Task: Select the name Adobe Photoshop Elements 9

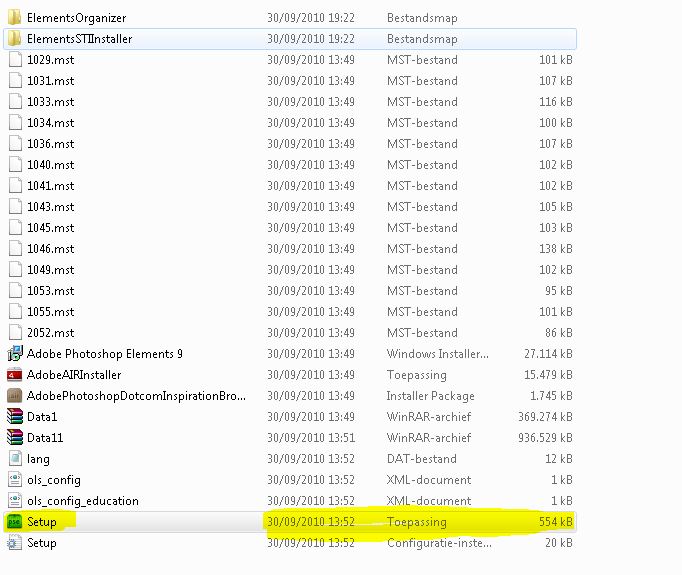Action: [x=105, y=354]
